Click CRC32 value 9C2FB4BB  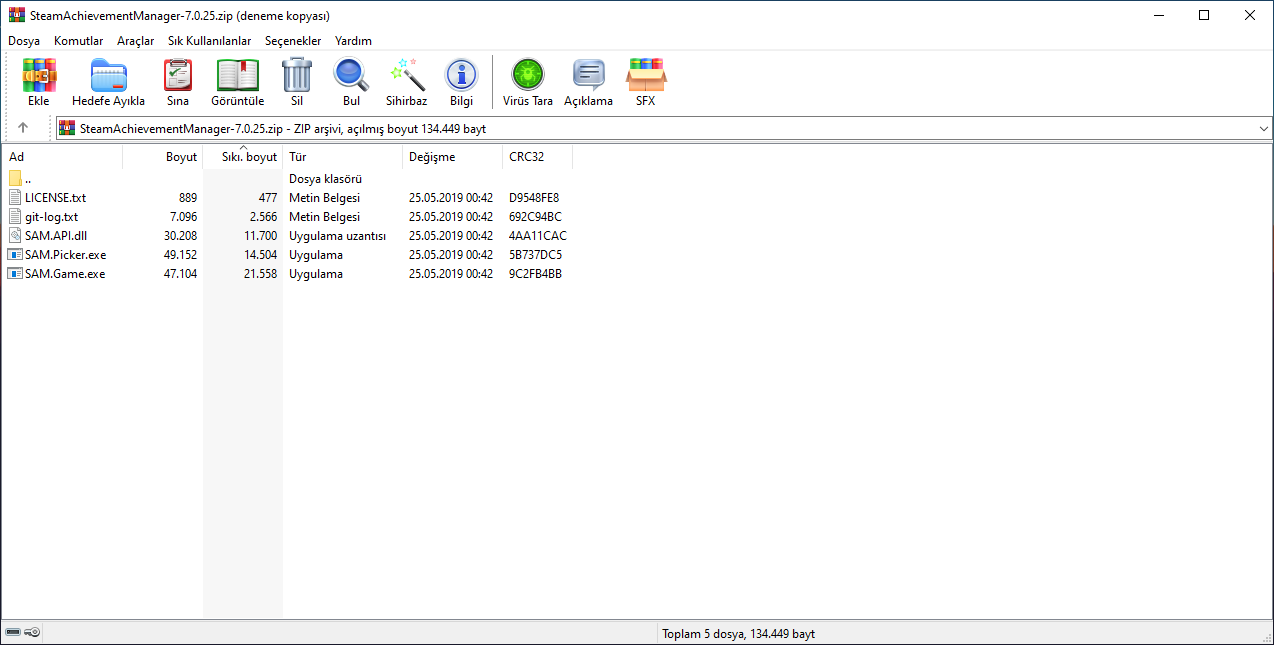(x=535, y=274)
